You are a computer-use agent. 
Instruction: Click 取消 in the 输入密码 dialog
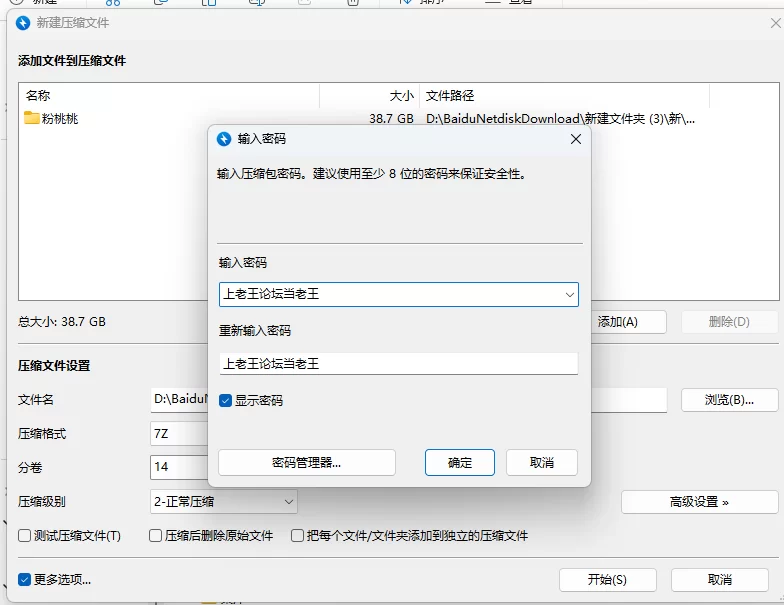[x=542, y=462]
